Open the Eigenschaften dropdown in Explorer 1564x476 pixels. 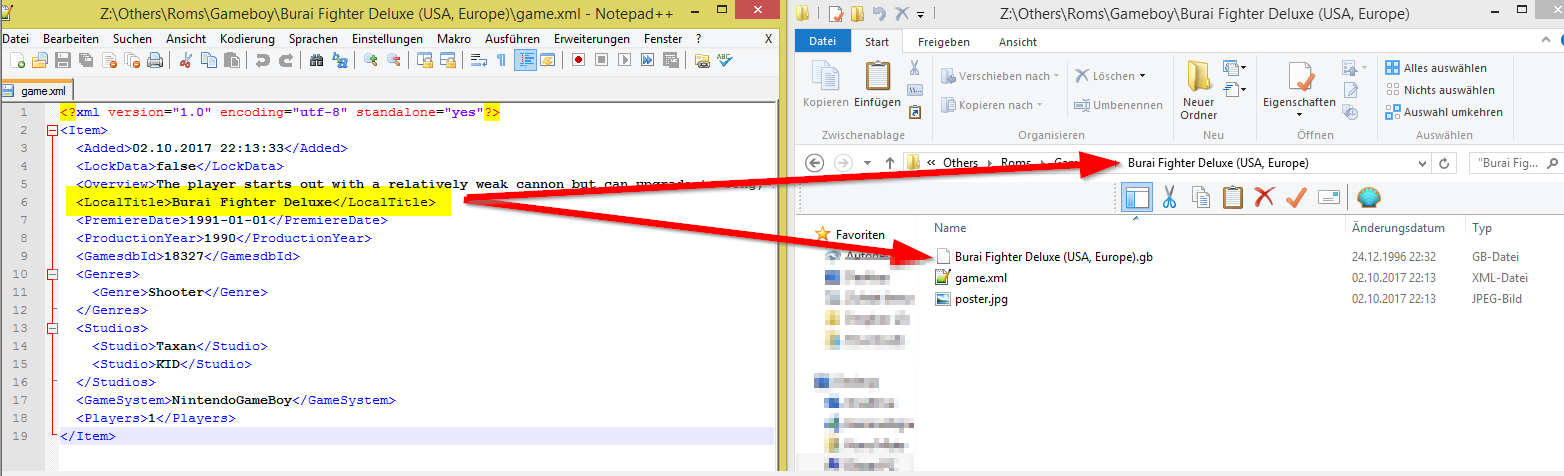(x=1299, y=113)
